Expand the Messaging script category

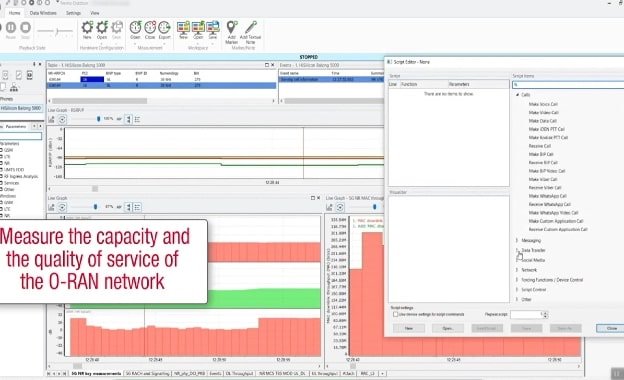coord(517,240)
